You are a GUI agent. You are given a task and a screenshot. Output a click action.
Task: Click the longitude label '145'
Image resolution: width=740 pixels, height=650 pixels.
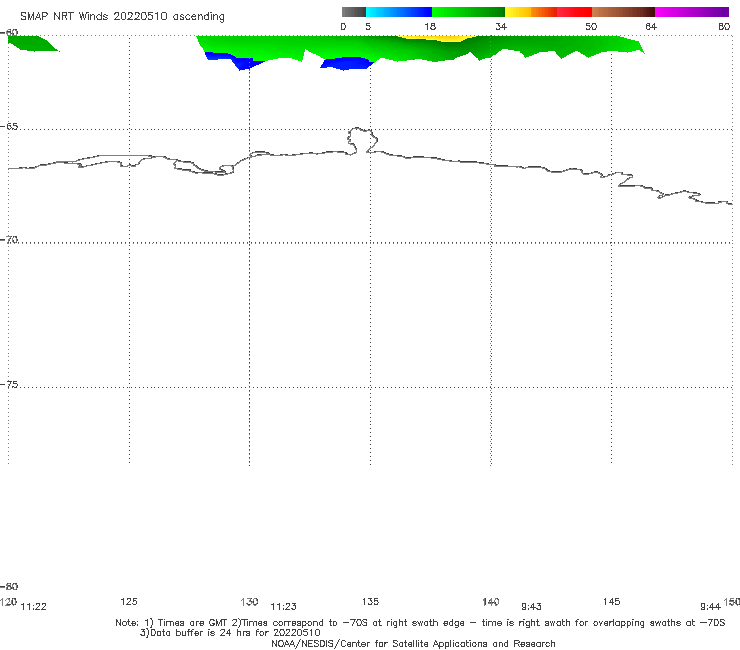pyautogui.click(x=612, y=601)
